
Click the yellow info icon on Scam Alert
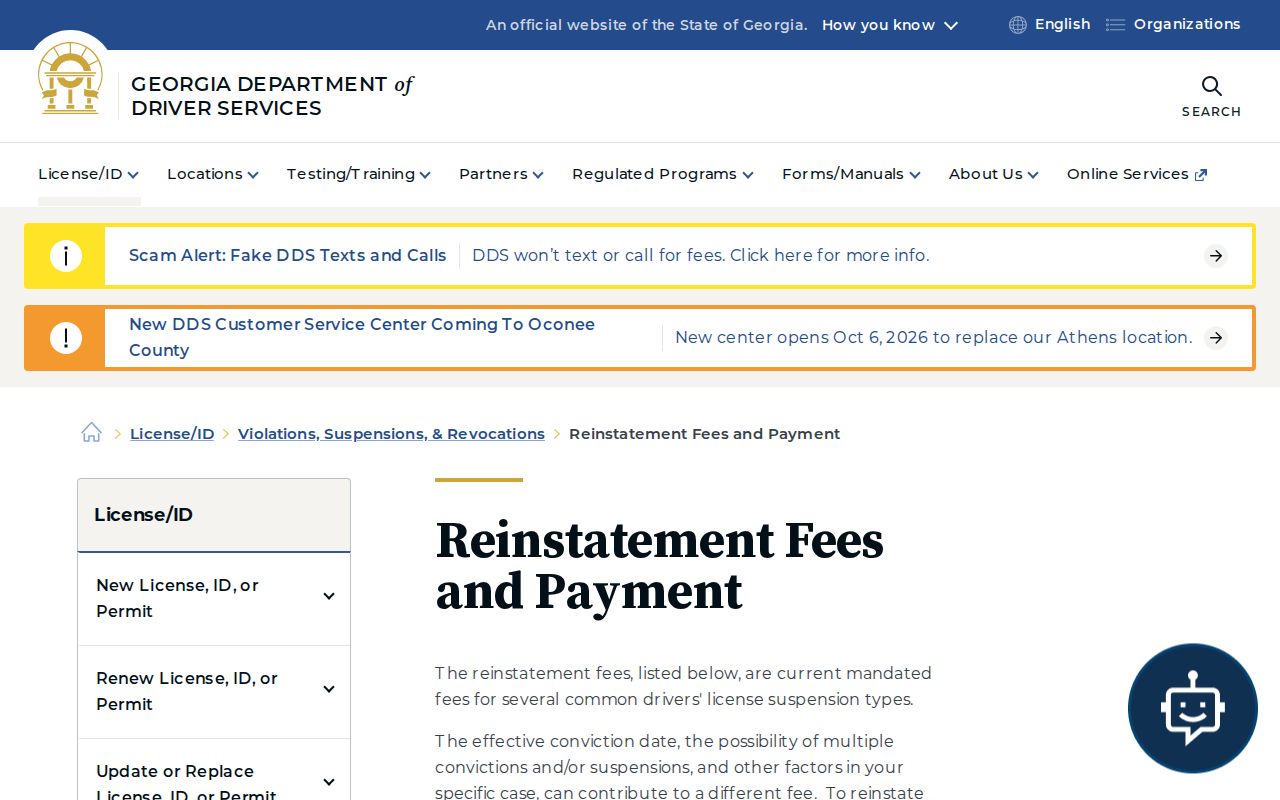pyautogui.click(x=66, y=256)
